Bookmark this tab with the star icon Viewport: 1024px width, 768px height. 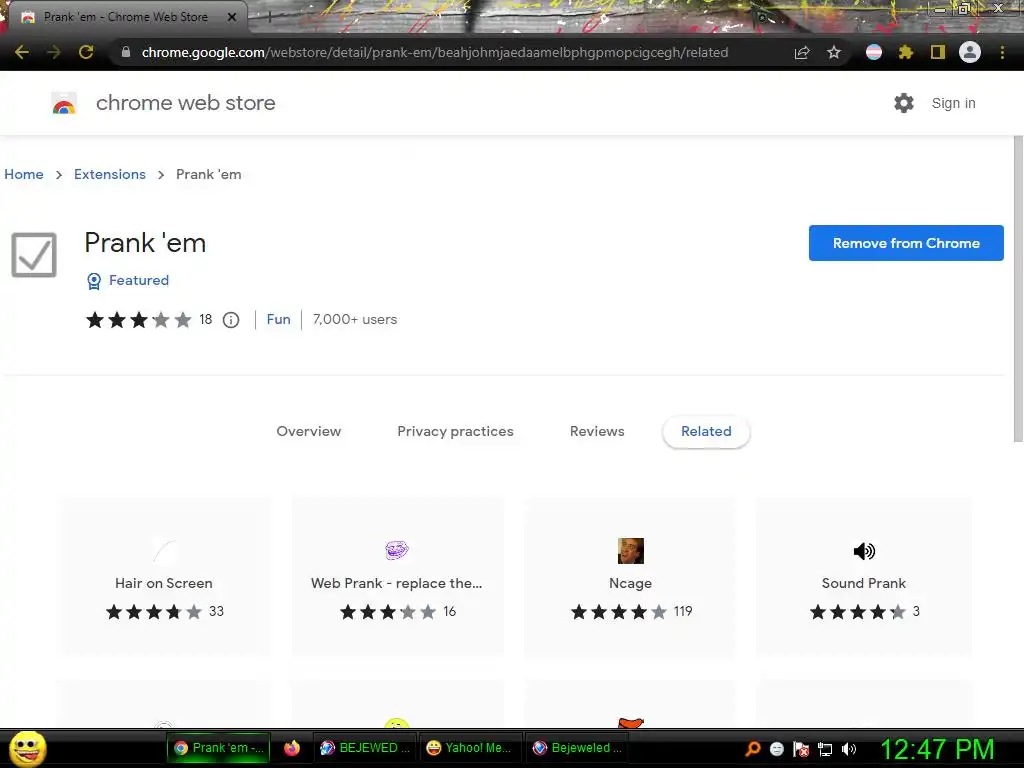point(834,52)
